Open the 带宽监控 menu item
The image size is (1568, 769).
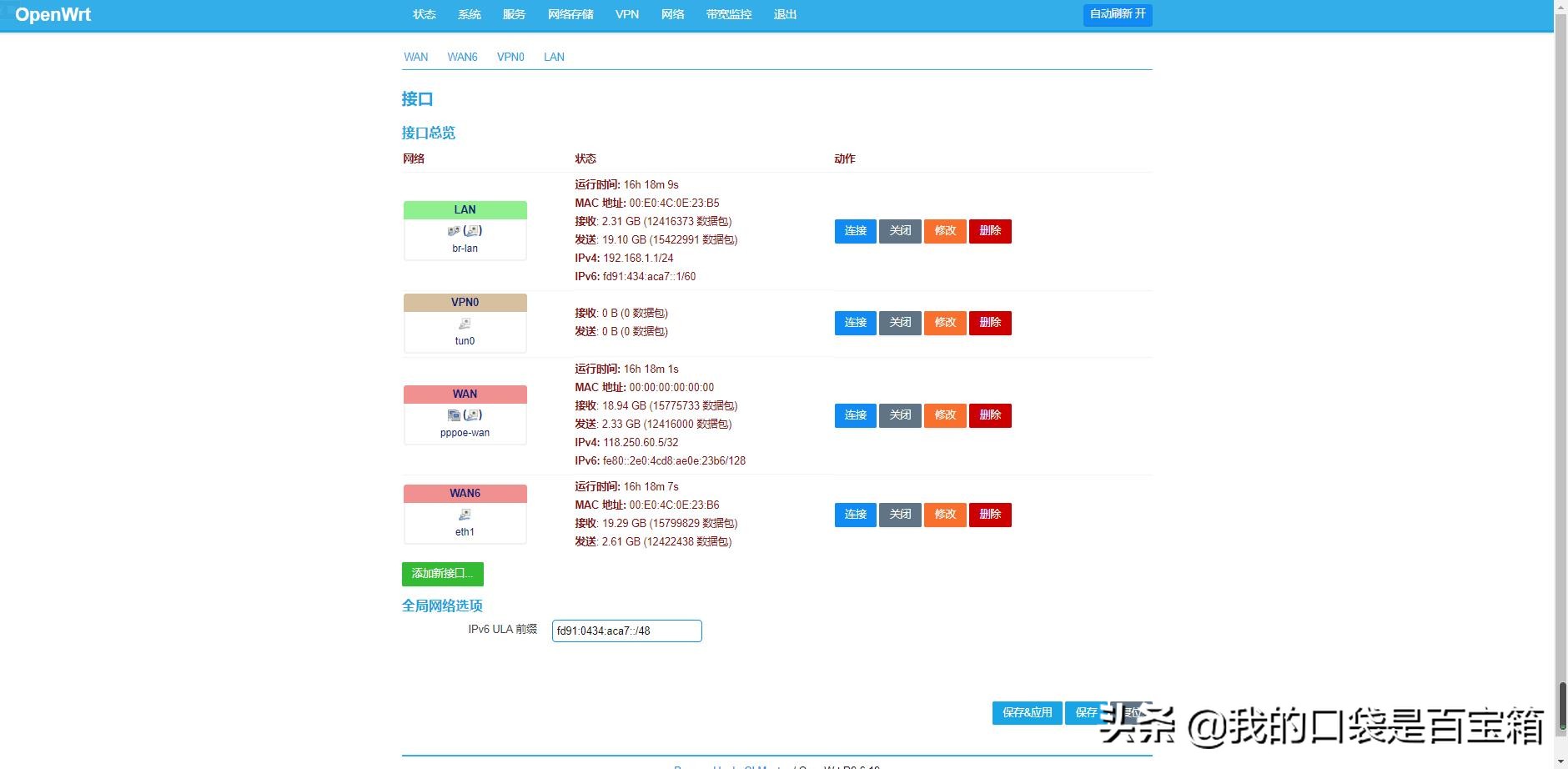[x=727, y=14]
